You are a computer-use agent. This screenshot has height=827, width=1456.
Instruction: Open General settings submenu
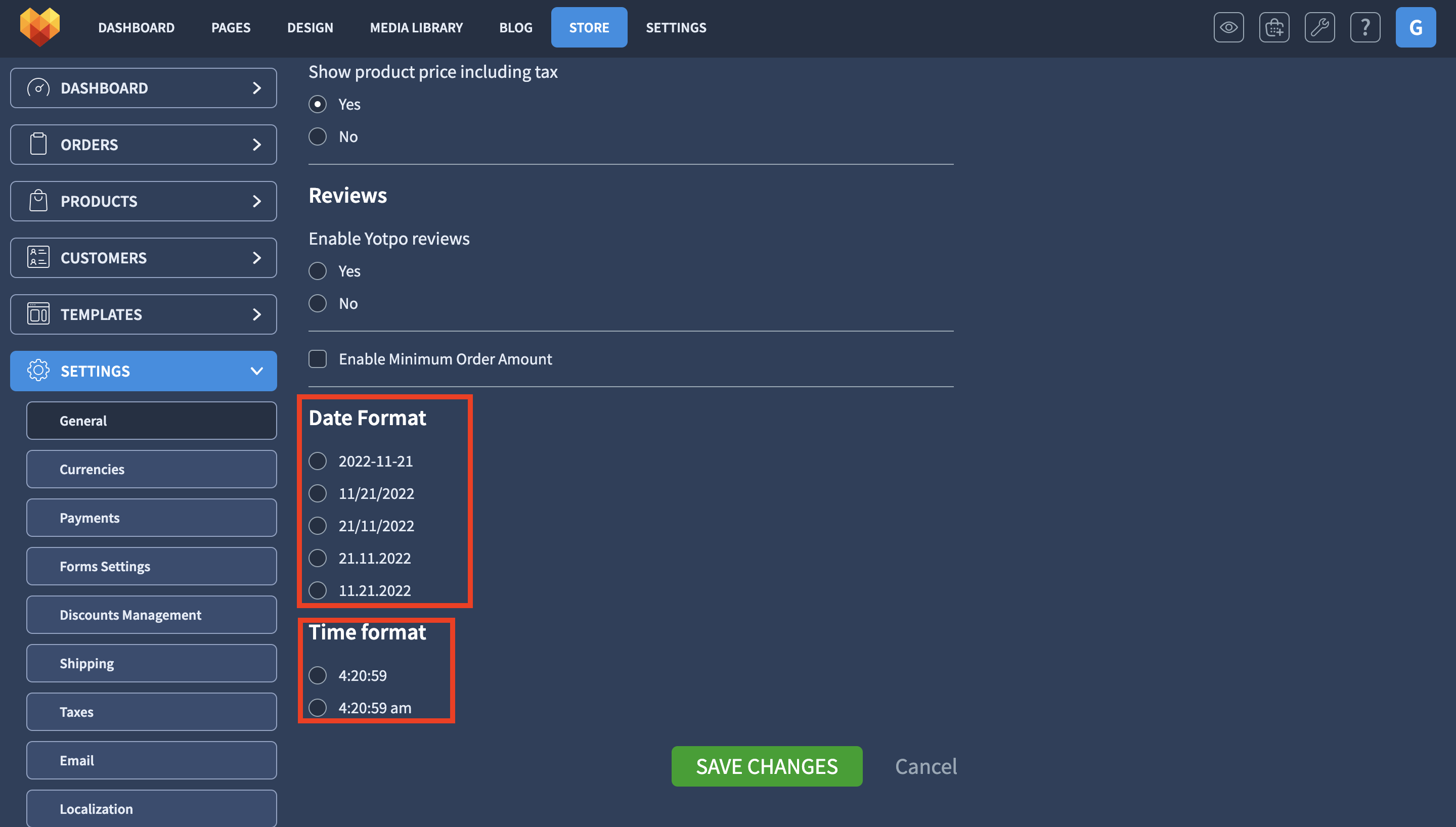pos(152,421)
